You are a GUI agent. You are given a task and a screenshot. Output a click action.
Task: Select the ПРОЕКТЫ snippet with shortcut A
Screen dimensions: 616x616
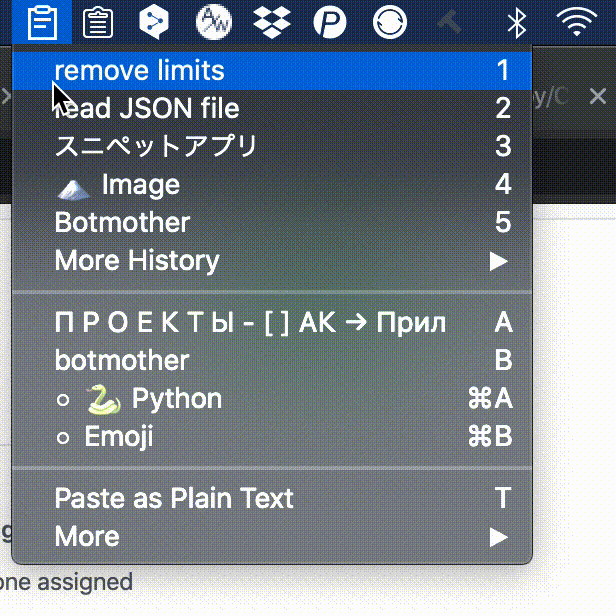tap(272, 323)
